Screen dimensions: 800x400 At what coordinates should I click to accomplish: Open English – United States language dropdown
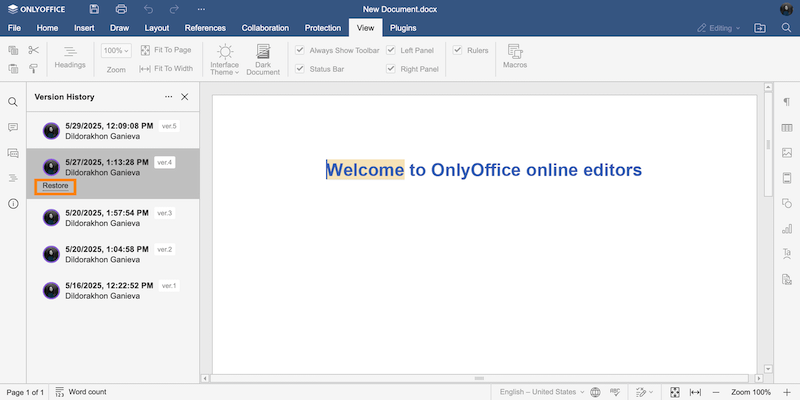(x=542, y=392)
